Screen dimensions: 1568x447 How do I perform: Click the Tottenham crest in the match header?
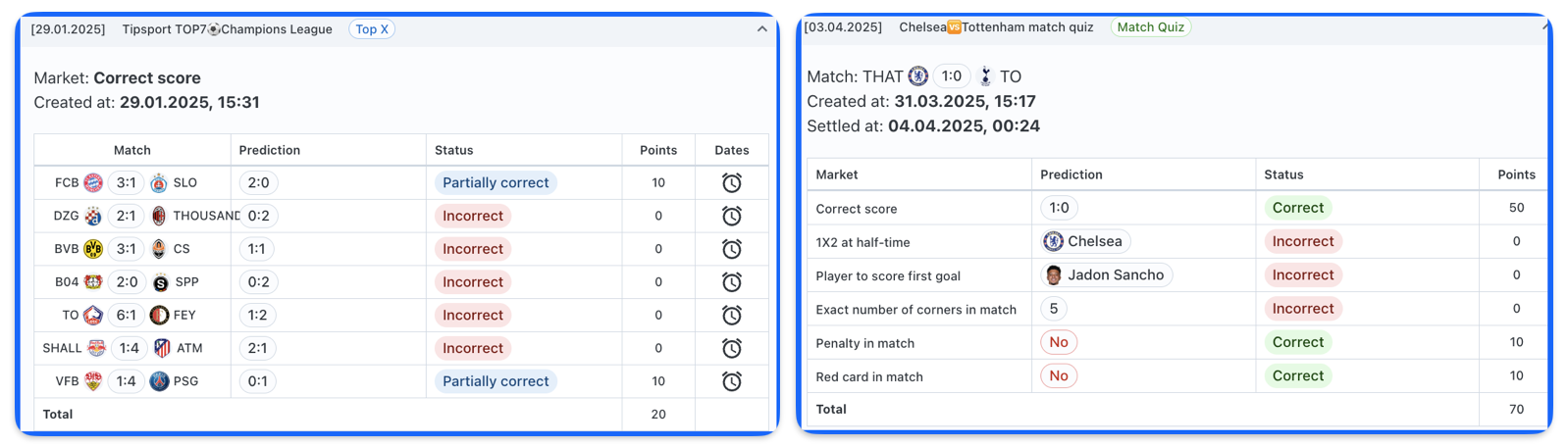click(x=986, y=76)
